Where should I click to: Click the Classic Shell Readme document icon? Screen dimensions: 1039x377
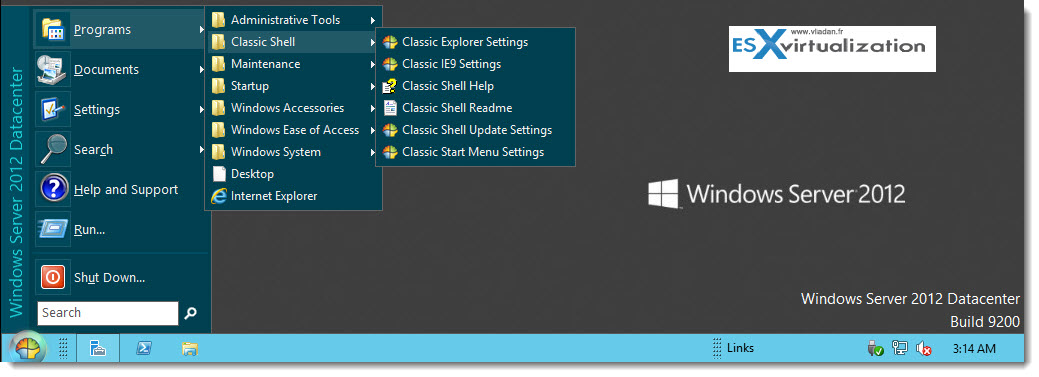tap(390, 107)
